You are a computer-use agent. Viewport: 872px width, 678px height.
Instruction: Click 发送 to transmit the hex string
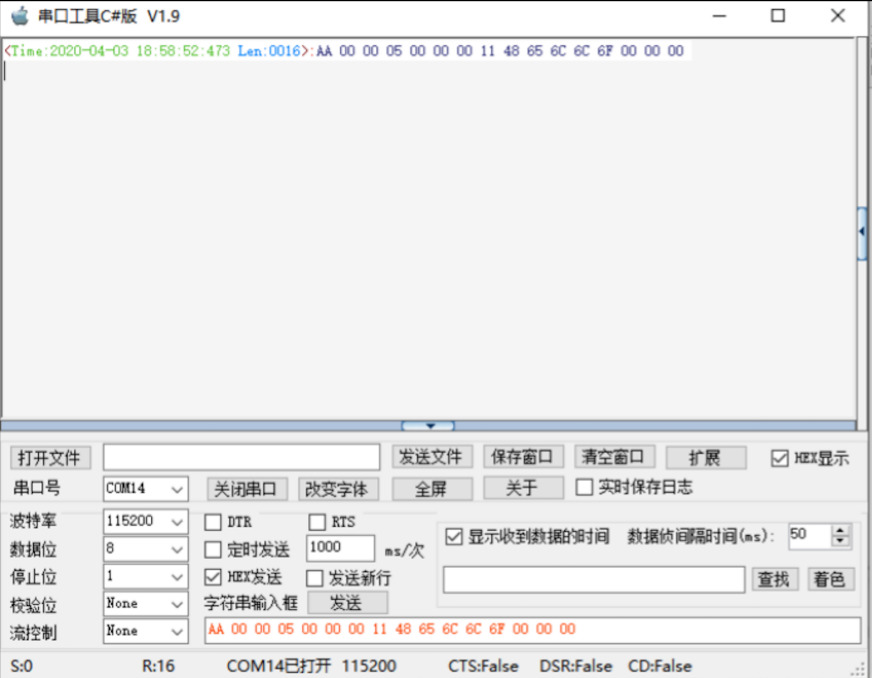coord(349,603)
